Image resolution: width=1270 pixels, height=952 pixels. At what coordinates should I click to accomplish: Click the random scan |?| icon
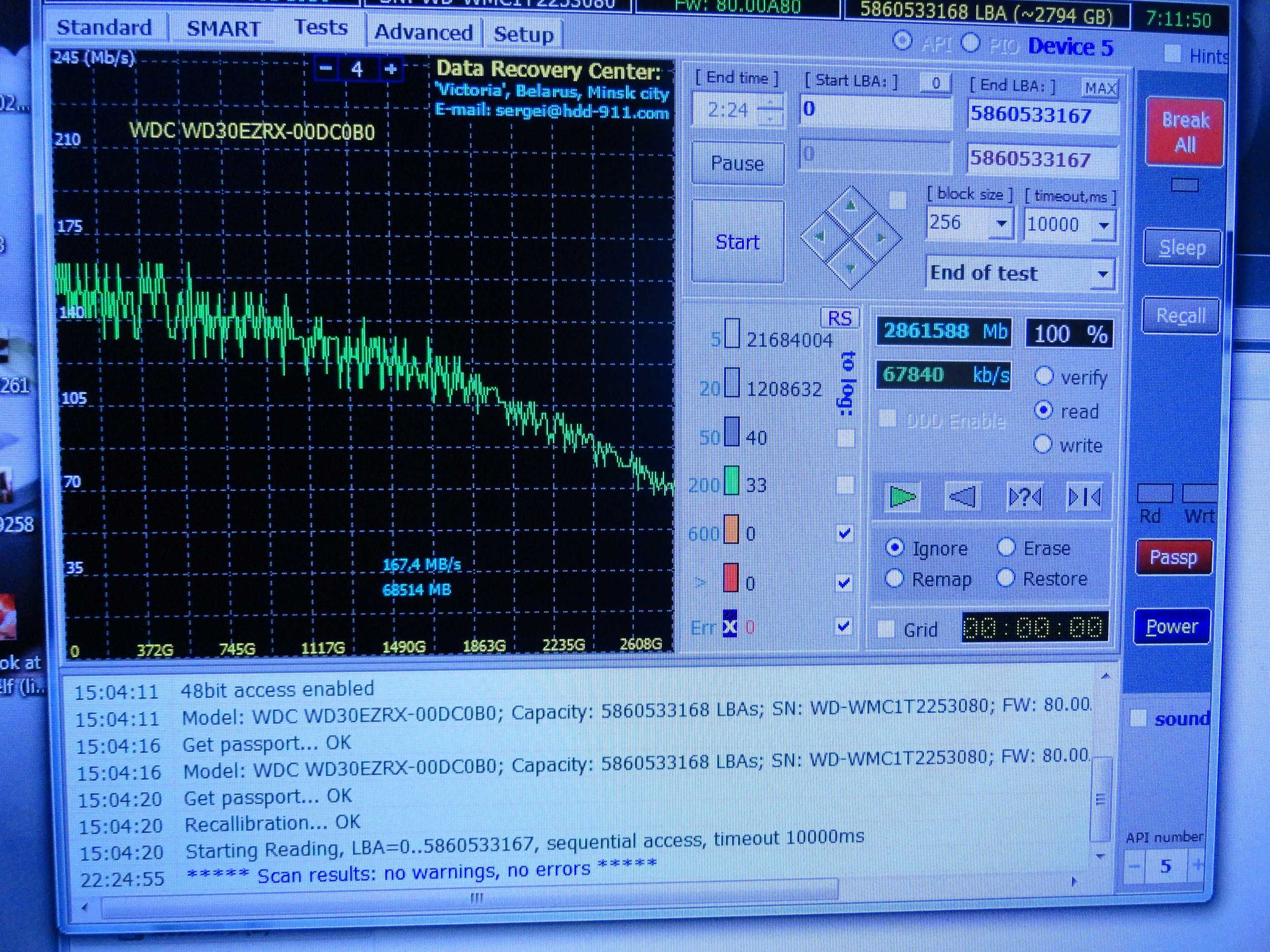1024,497
